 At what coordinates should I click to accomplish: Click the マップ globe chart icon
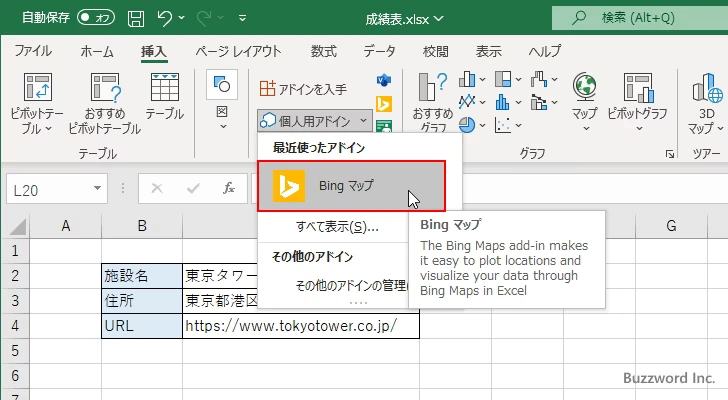[585, 87]
